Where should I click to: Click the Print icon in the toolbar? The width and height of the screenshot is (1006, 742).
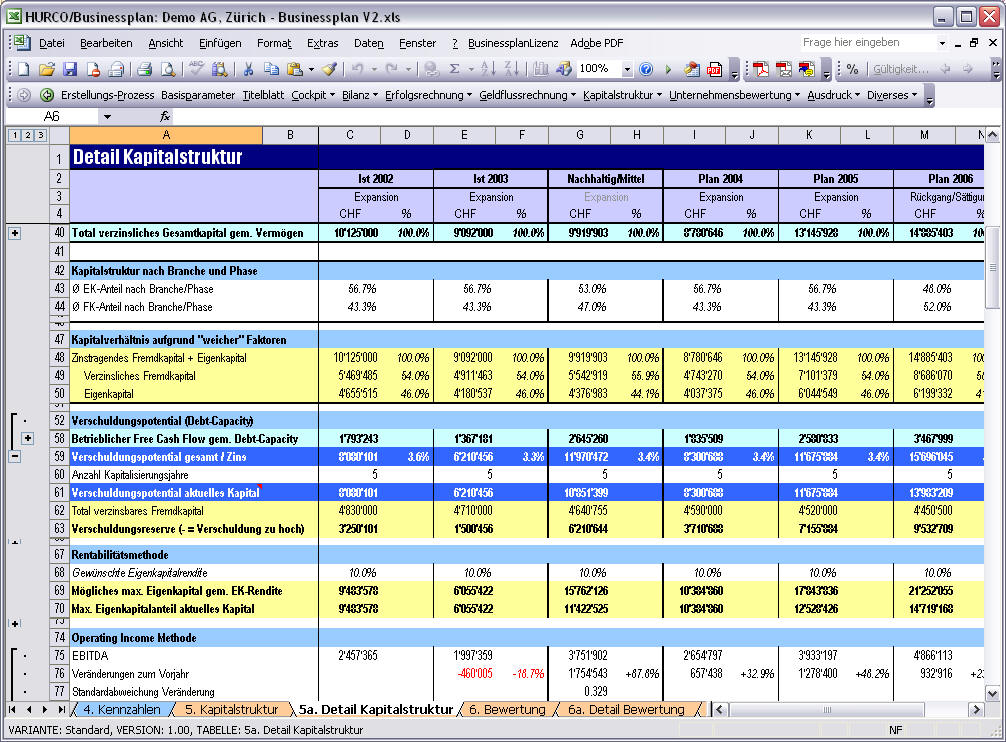click(144, 69)
